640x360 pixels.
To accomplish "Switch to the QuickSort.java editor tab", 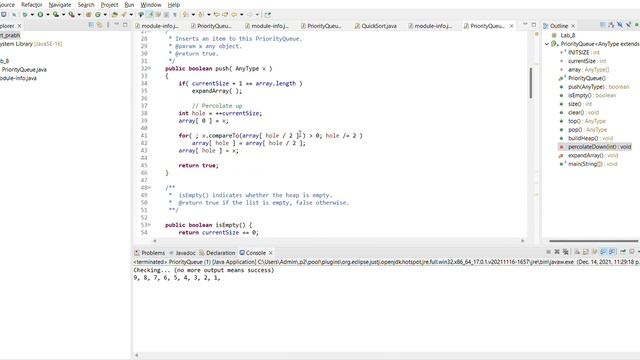I will coord(376,26).
